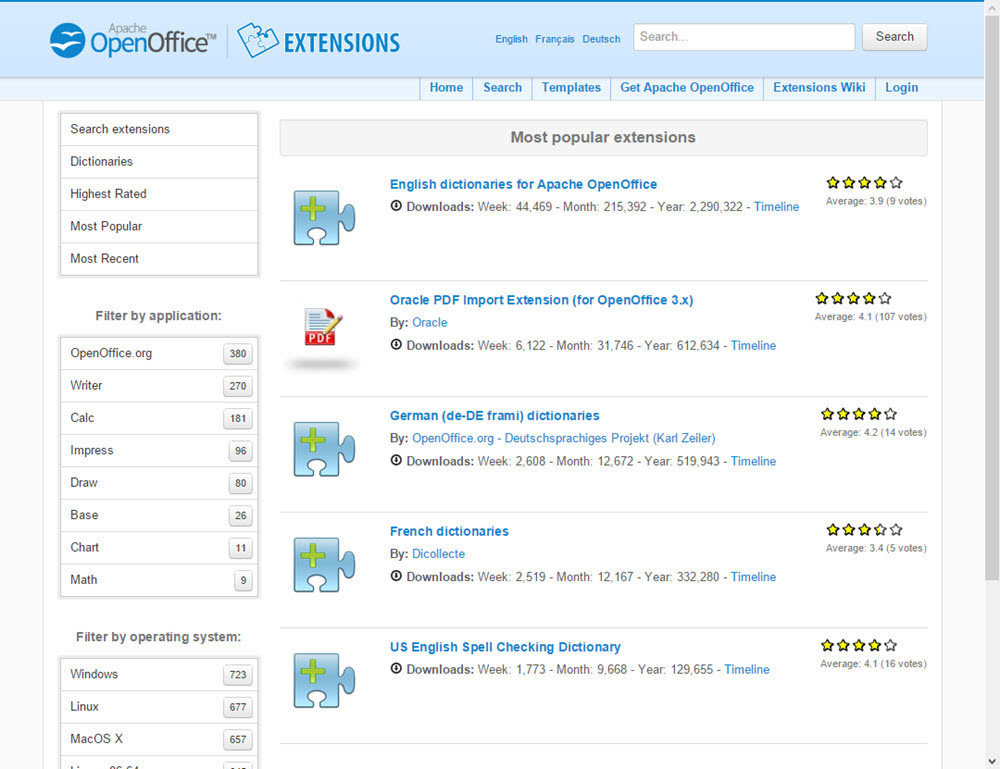Open Timeline for US English Spell Checking

(x=747, y=670)
